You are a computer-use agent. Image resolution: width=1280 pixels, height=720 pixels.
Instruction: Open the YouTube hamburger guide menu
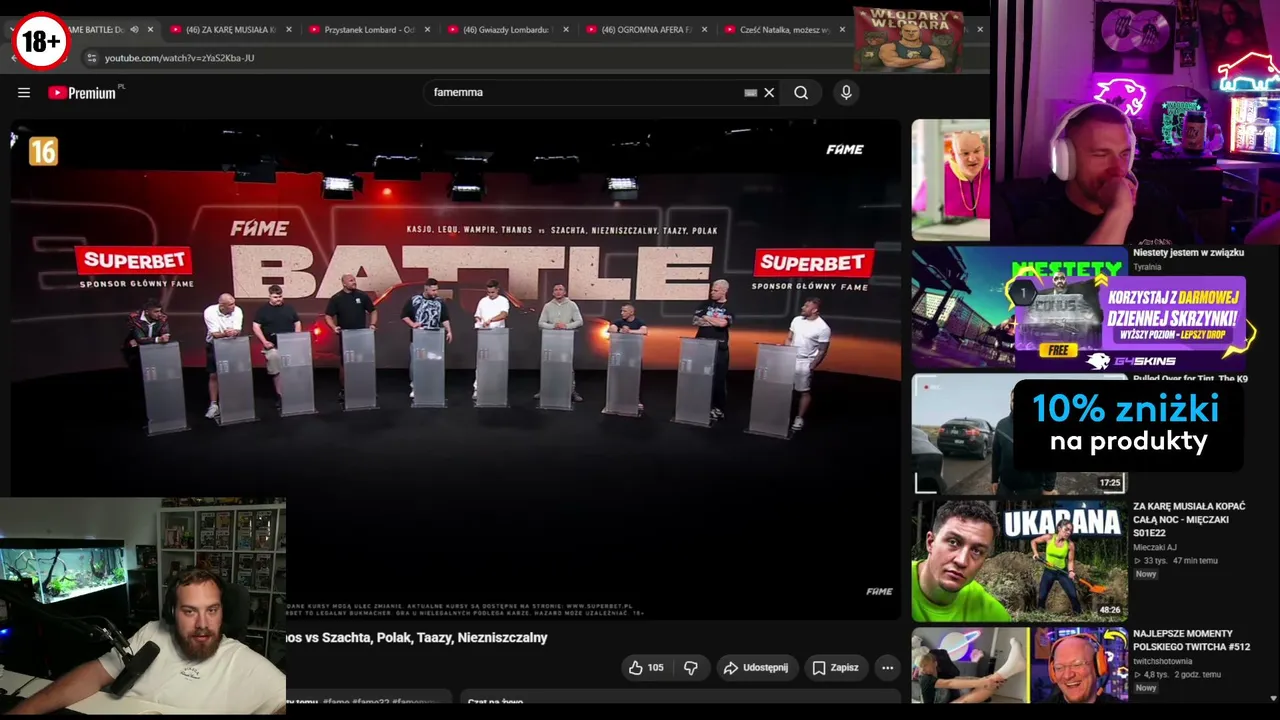tap(24, 93)
